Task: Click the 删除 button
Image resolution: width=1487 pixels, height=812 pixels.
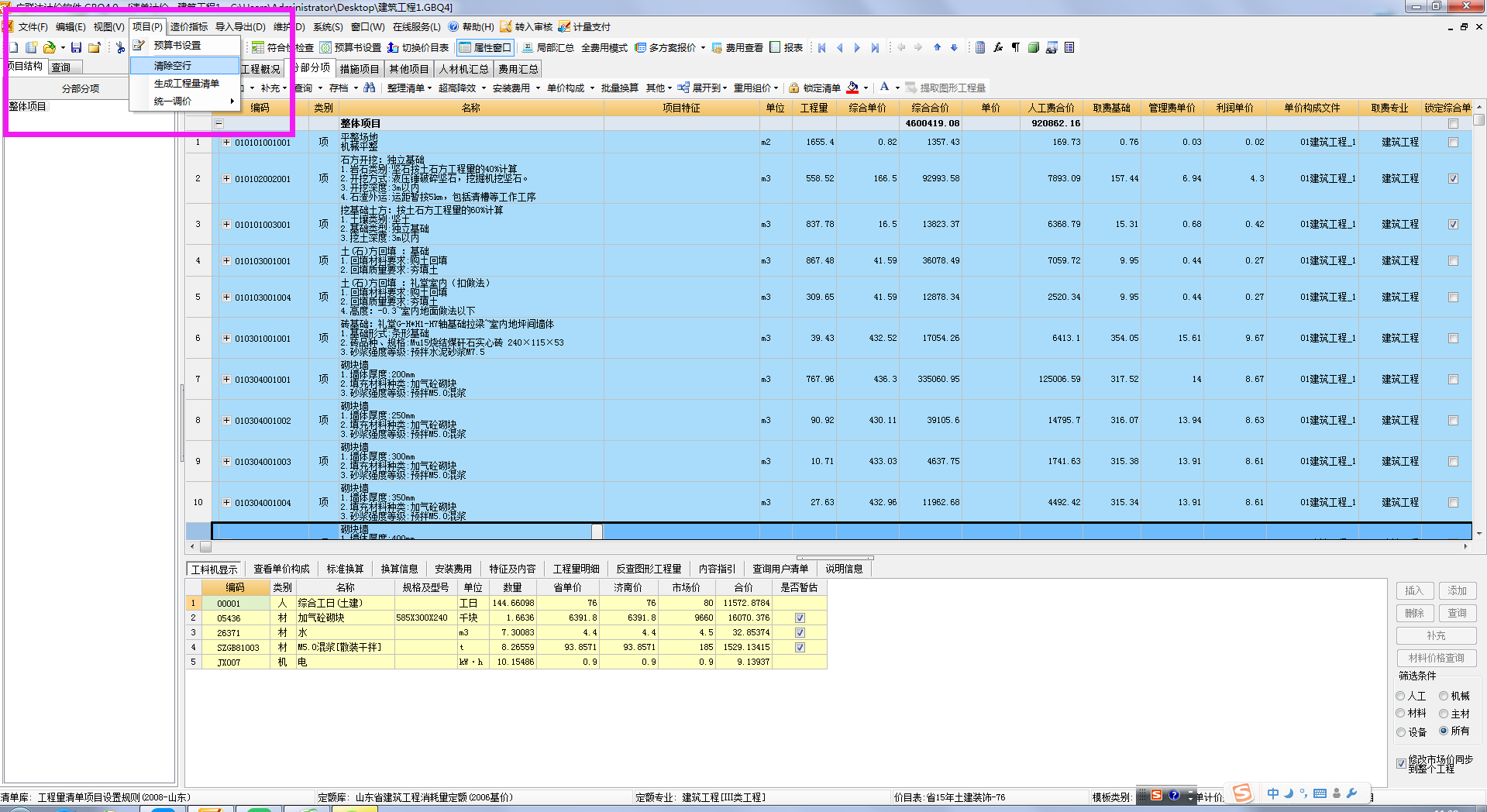Action: pyautogui.click(x=1415, y=613)
